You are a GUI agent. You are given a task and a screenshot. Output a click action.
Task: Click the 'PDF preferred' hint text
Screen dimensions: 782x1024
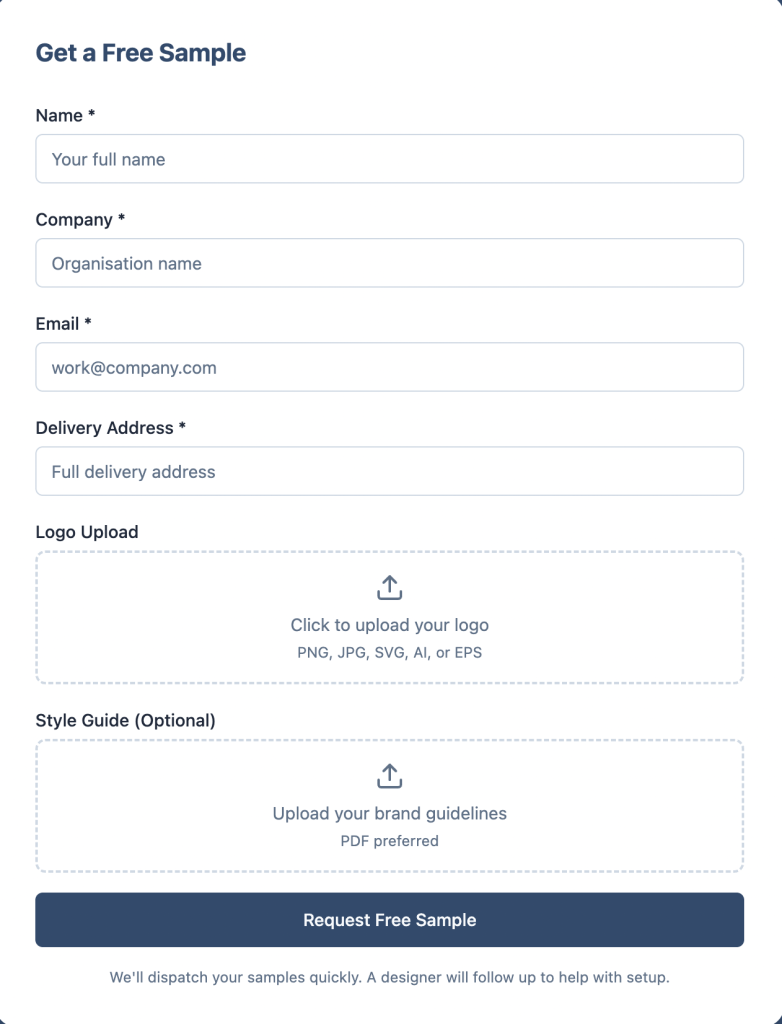pyautogui.click(x=389, y=840)
